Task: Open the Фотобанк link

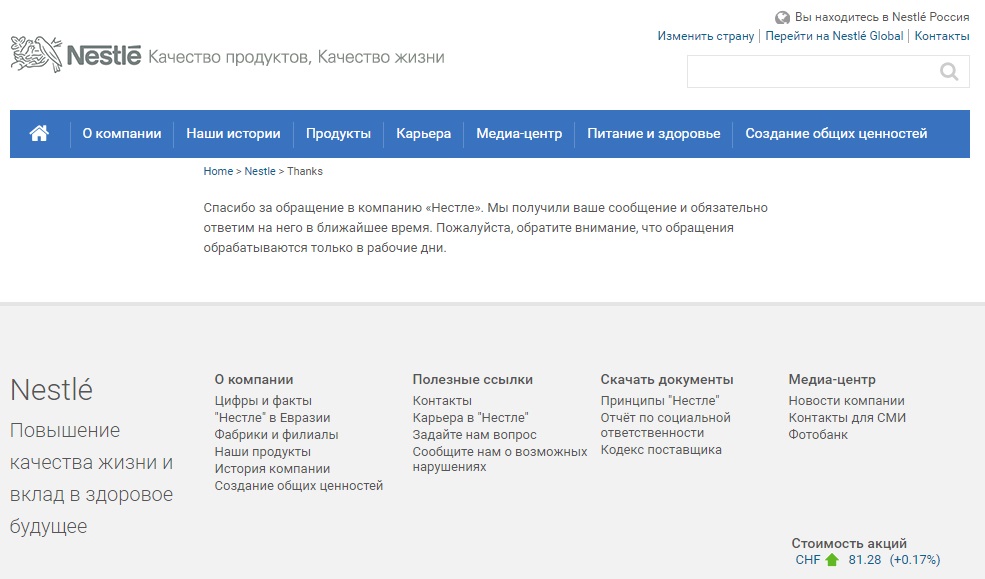Action: click(x=818, y=435)
